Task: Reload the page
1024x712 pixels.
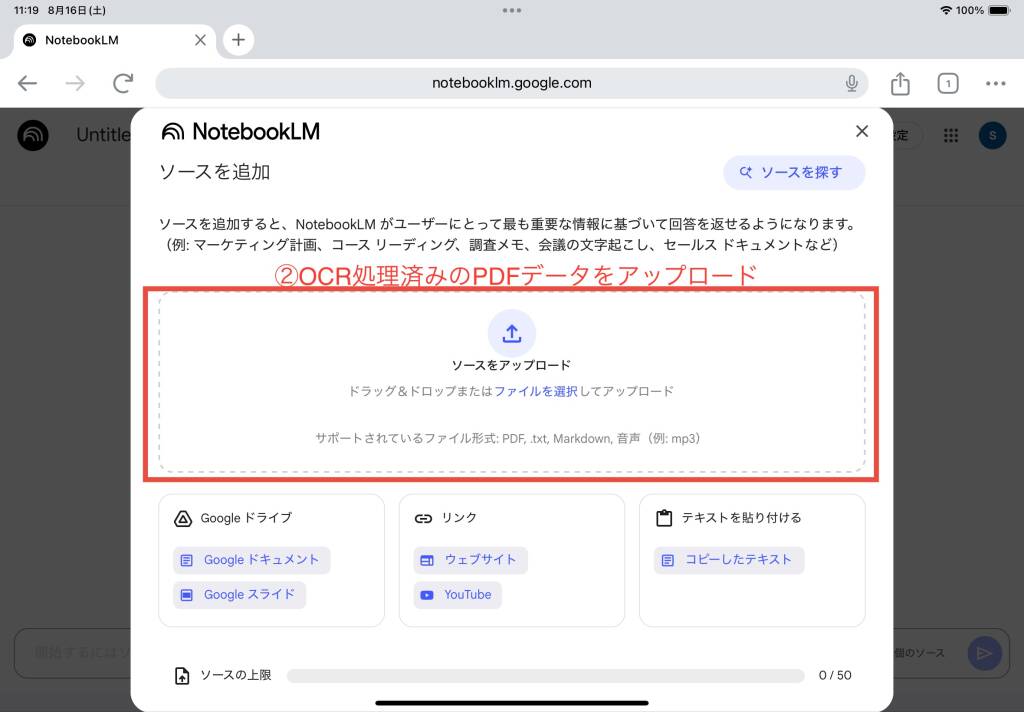Action: coord(123,83)
